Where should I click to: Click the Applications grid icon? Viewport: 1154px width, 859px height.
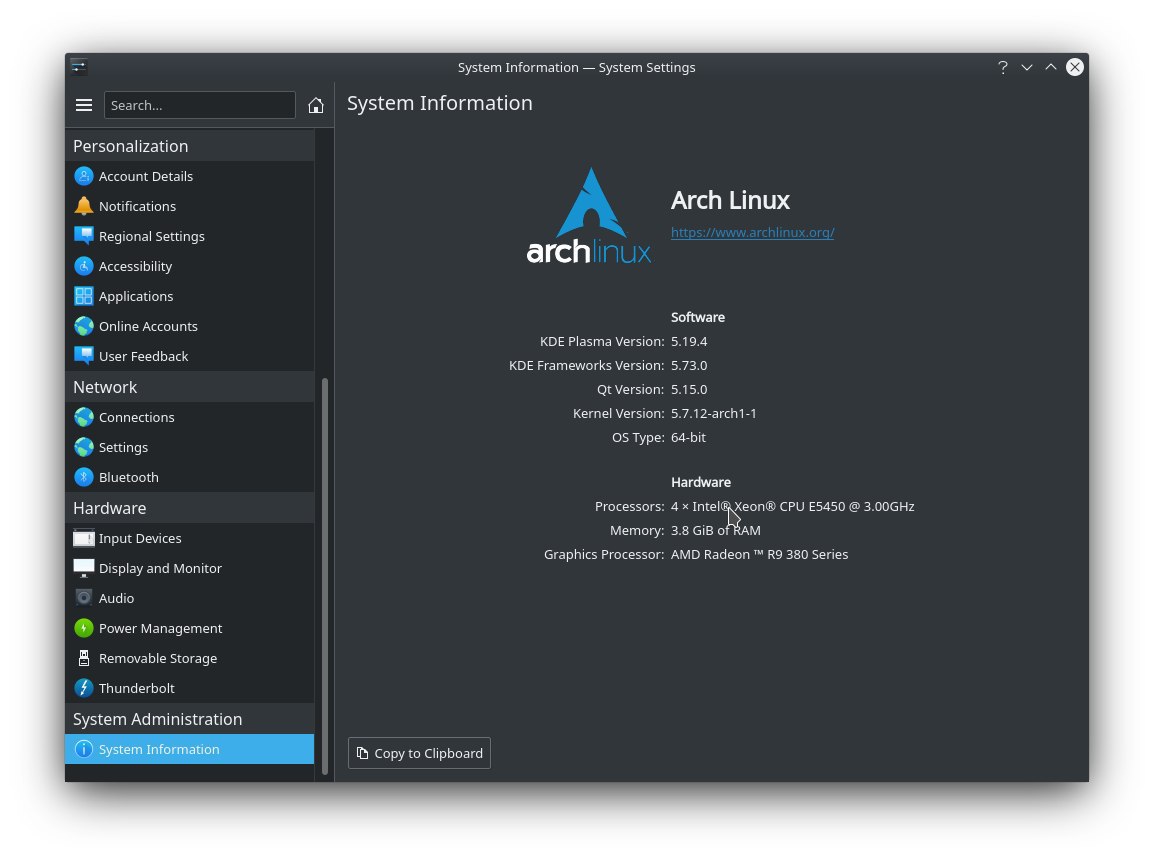[x=84, y=296]
